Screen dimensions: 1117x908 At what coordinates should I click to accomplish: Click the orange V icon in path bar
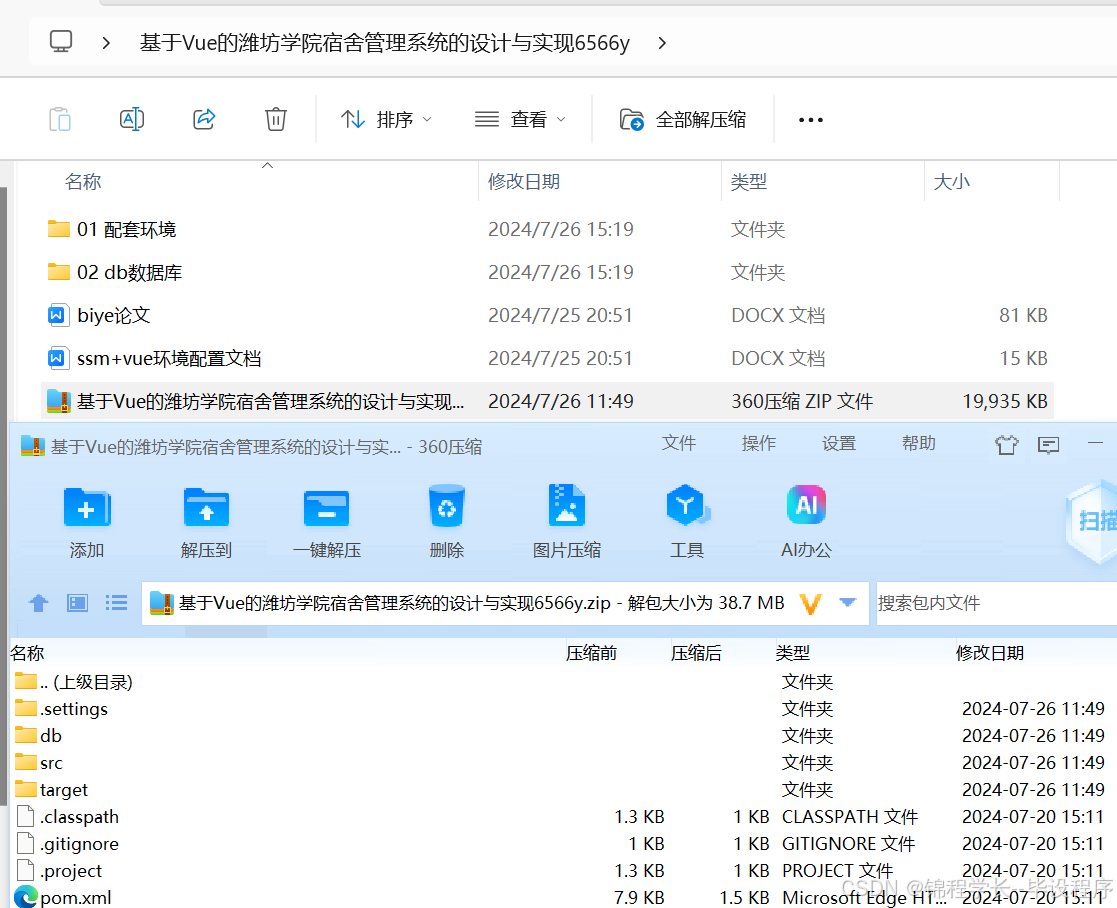(x=811, y=604)
